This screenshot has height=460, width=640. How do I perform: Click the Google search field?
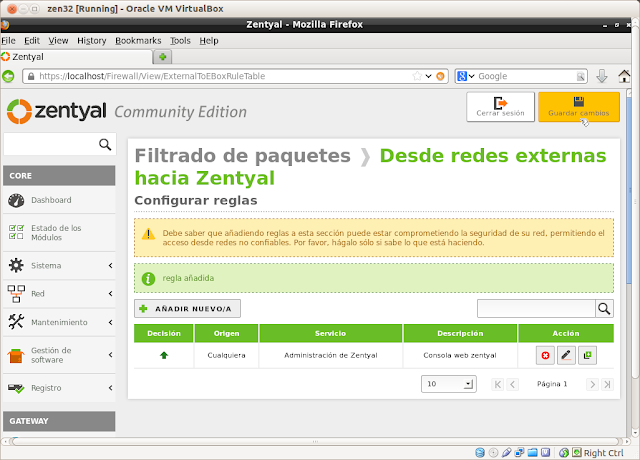click(x=527, y=76)
